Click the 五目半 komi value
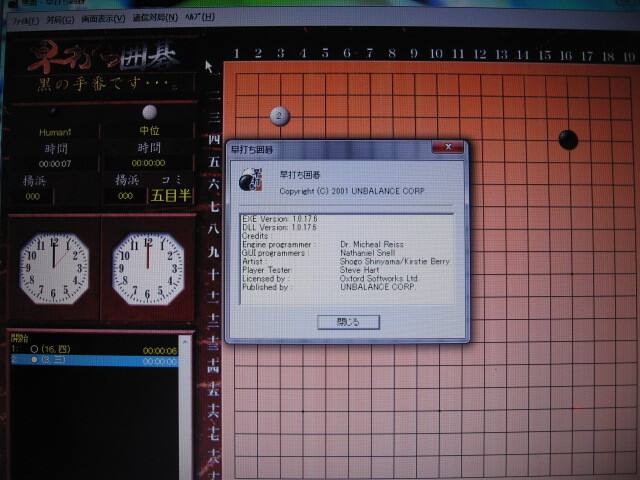The width and height of the screenshot is (640, 480). pos(171,195)
